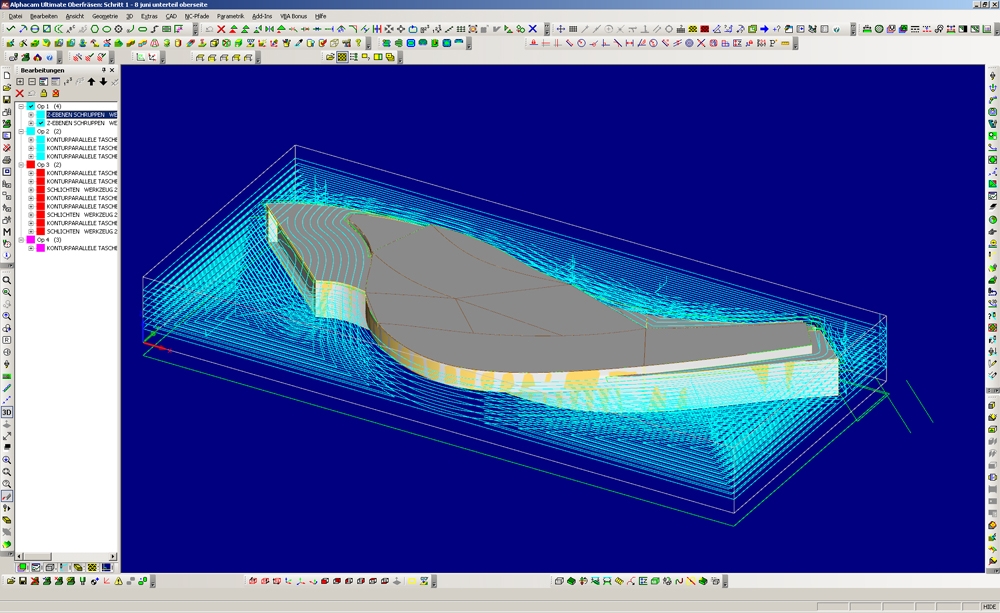Collapse the Op 4 tree node
This screenshot has height=613, width=1000.
coord(21,240)
